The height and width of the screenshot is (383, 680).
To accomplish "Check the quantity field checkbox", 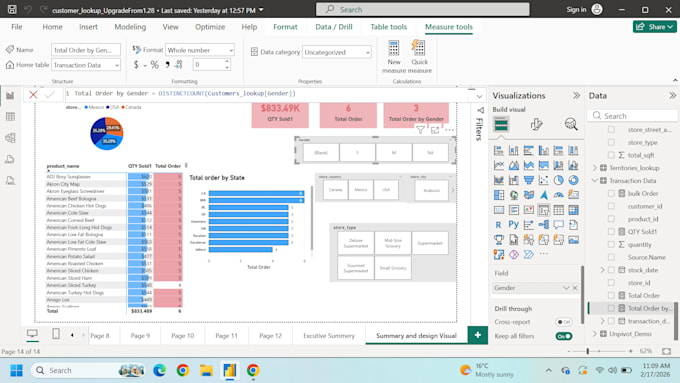I will tap(611, 245).
